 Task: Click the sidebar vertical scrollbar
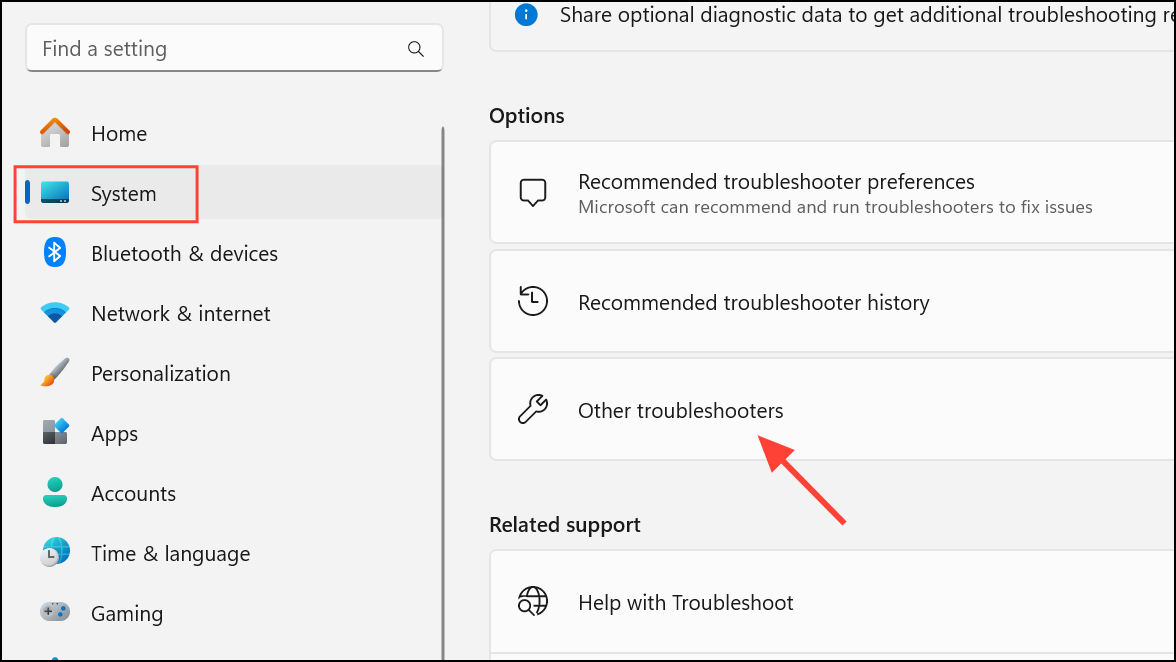(x=442, y=390)
